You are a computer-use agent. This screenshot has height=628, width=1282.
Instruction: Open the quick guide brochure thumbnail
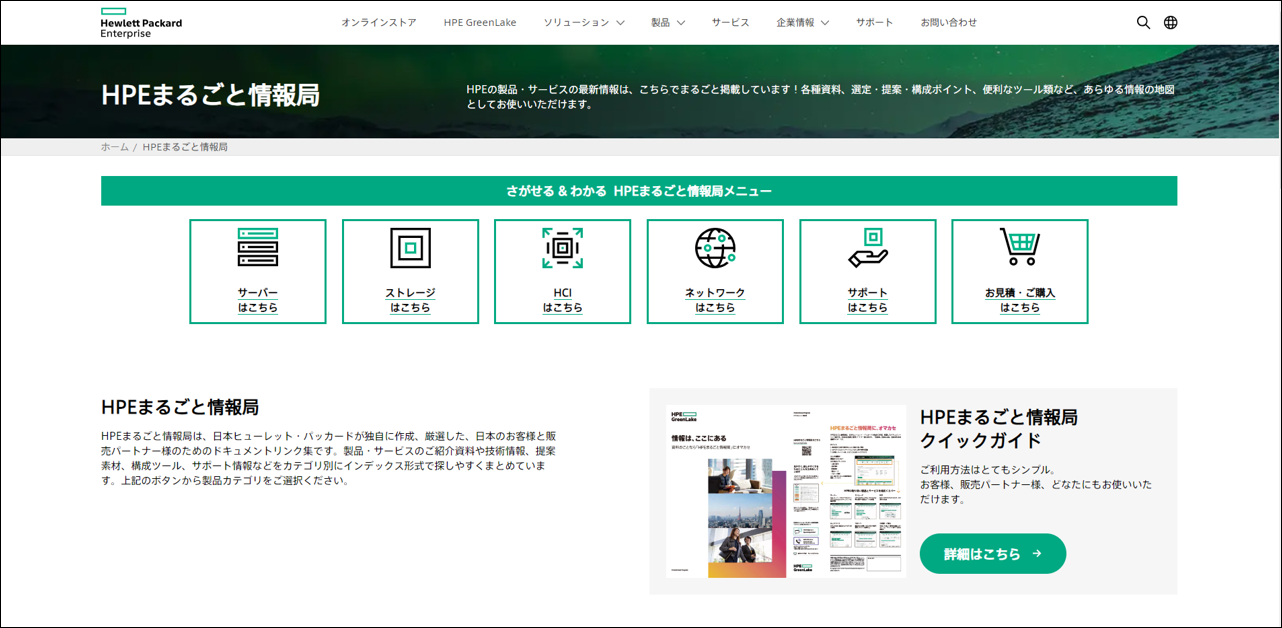tap(786, 491)
